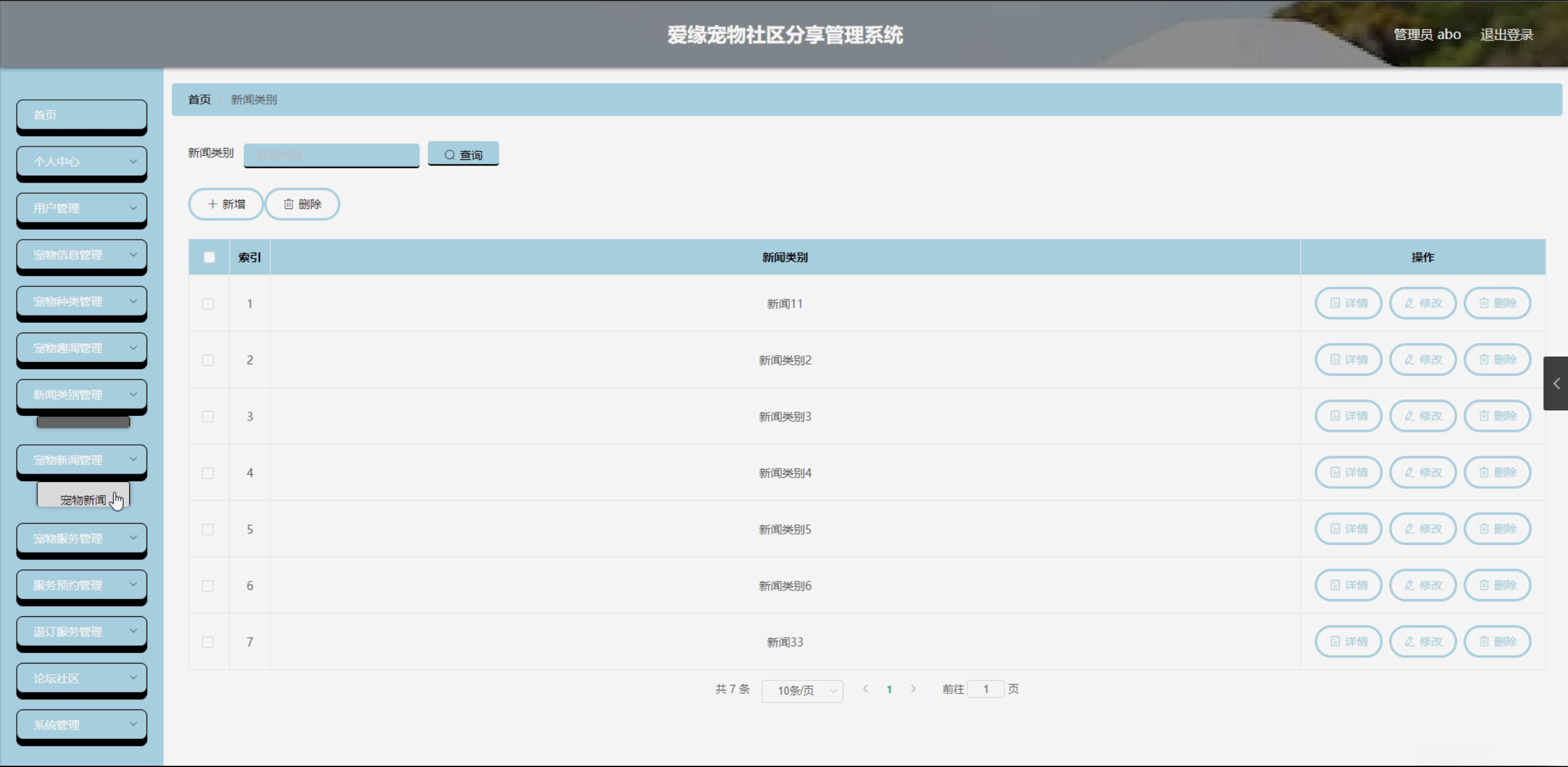Click 删除 trash icon for 新闻类别3

point(1496,416)
